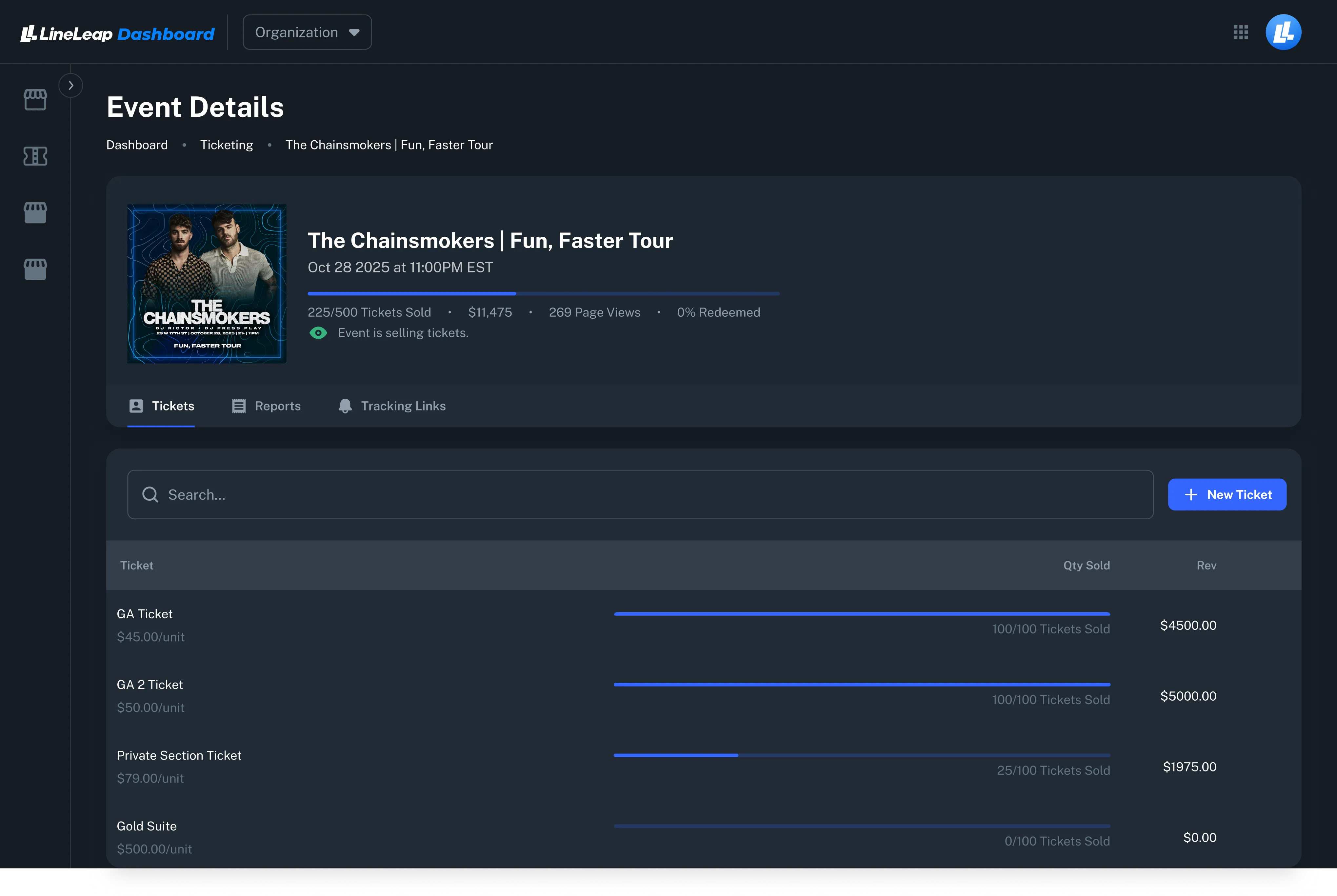Click the Qty Sold column header
1337x896 pixels.
(x=1086, y=566)
